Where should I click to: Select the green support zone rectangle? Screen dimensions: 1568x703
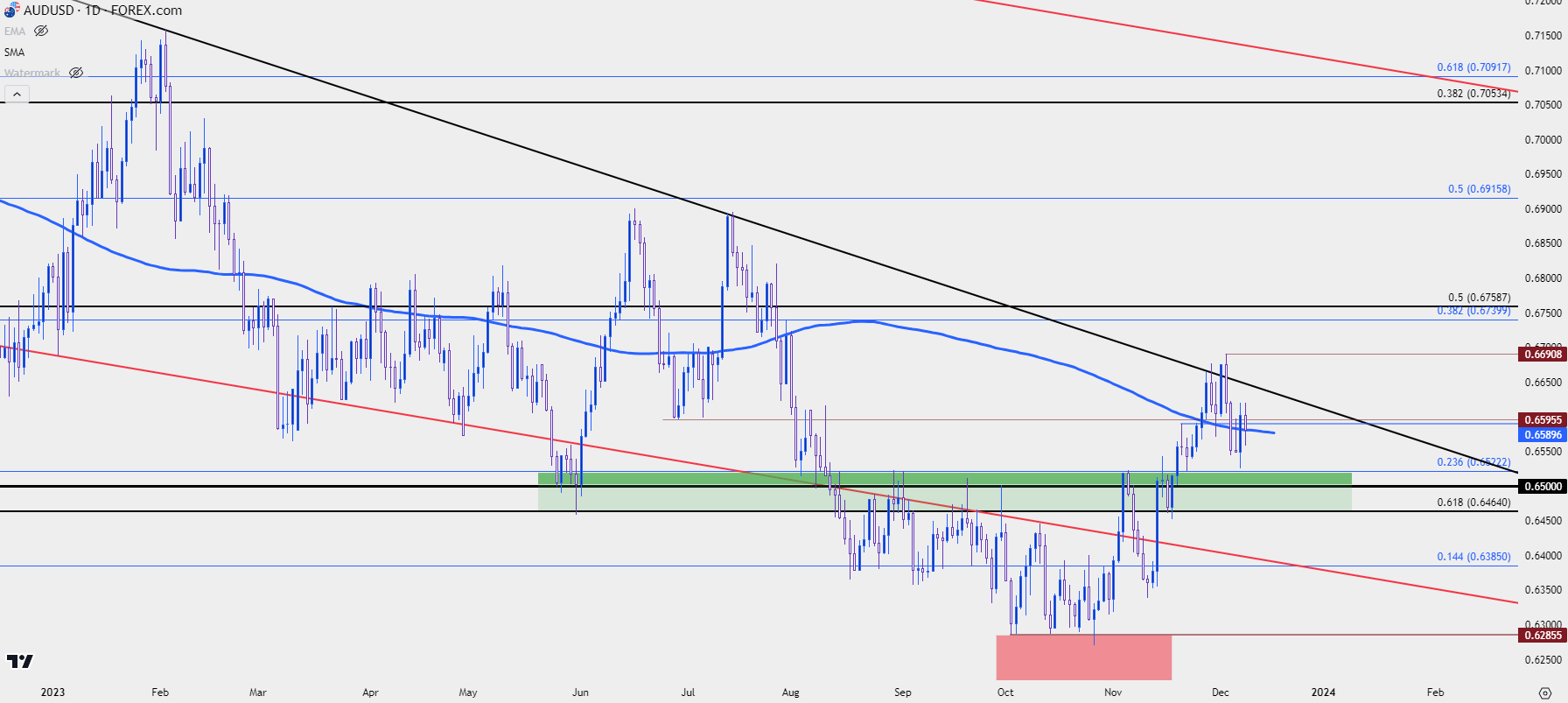coord(945,491)
